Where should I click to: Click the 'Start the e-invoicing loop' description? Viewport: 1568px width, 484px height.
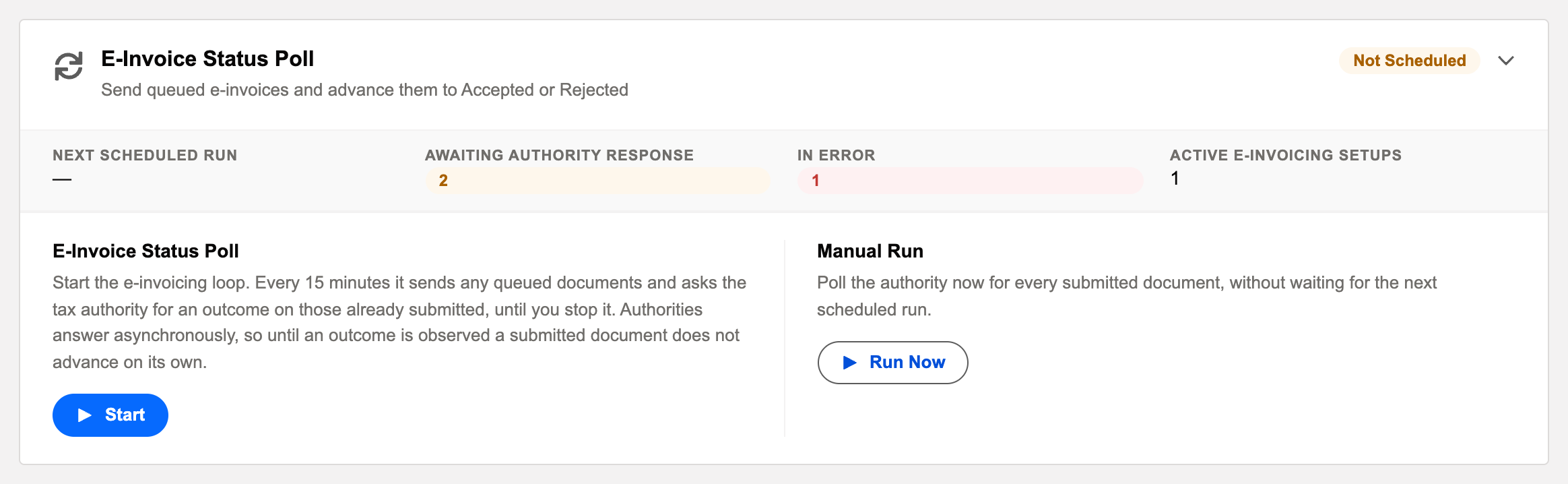(x=399, y=322)
